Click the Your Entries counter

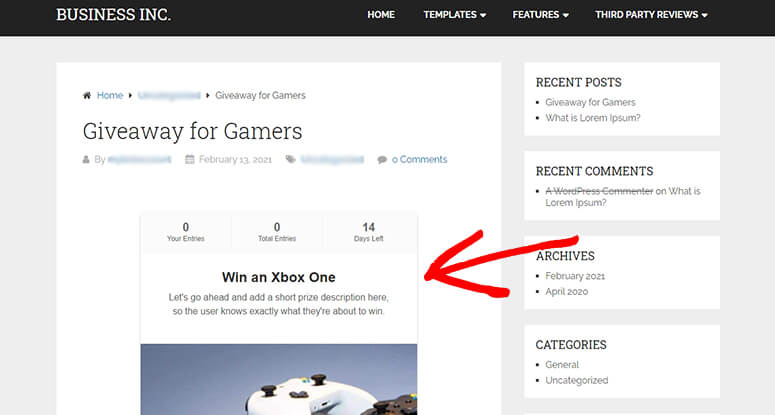click(x=186, y=232)
